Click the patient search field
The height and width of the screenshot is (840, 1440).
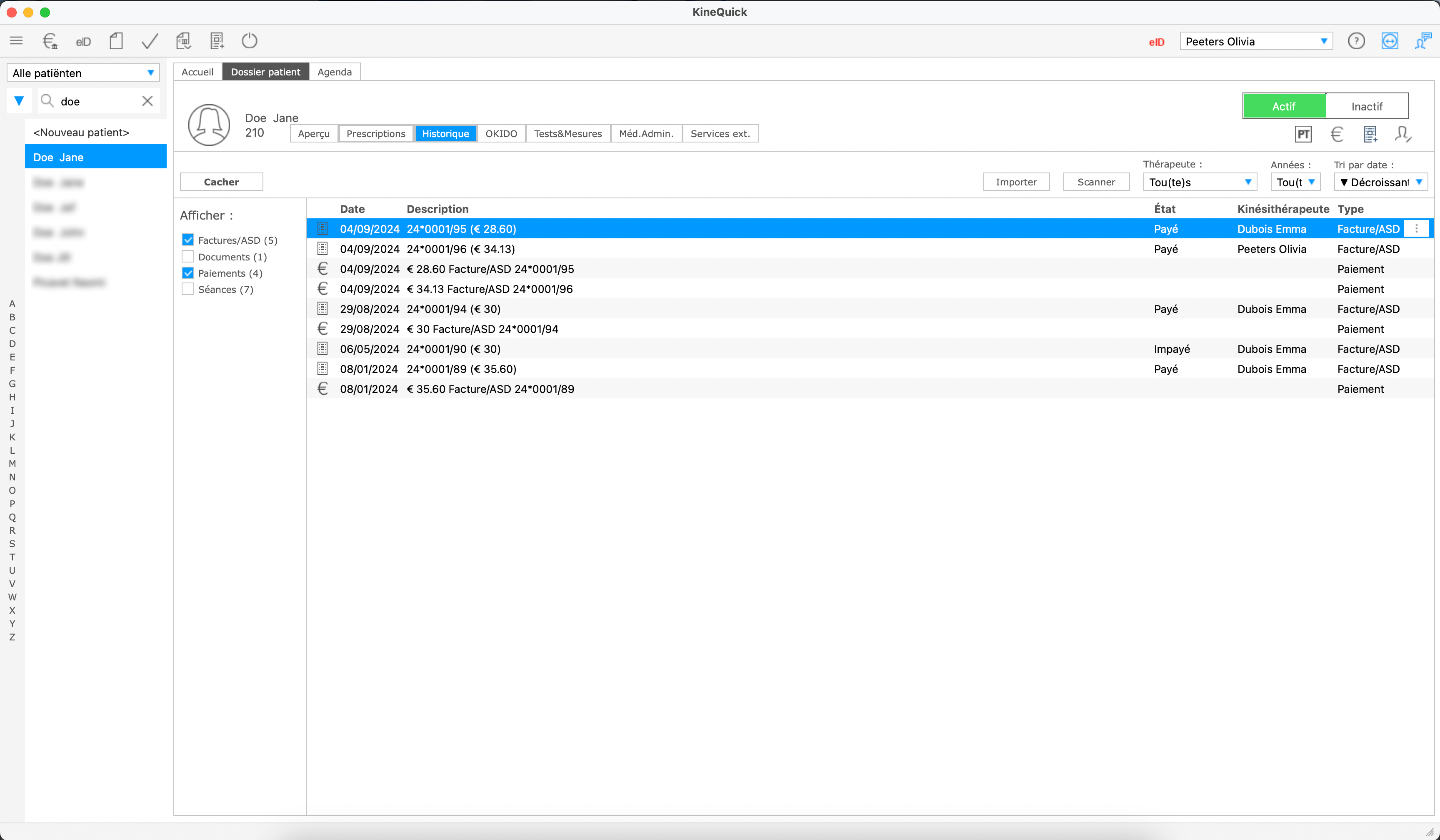click(x=98, y=101)
